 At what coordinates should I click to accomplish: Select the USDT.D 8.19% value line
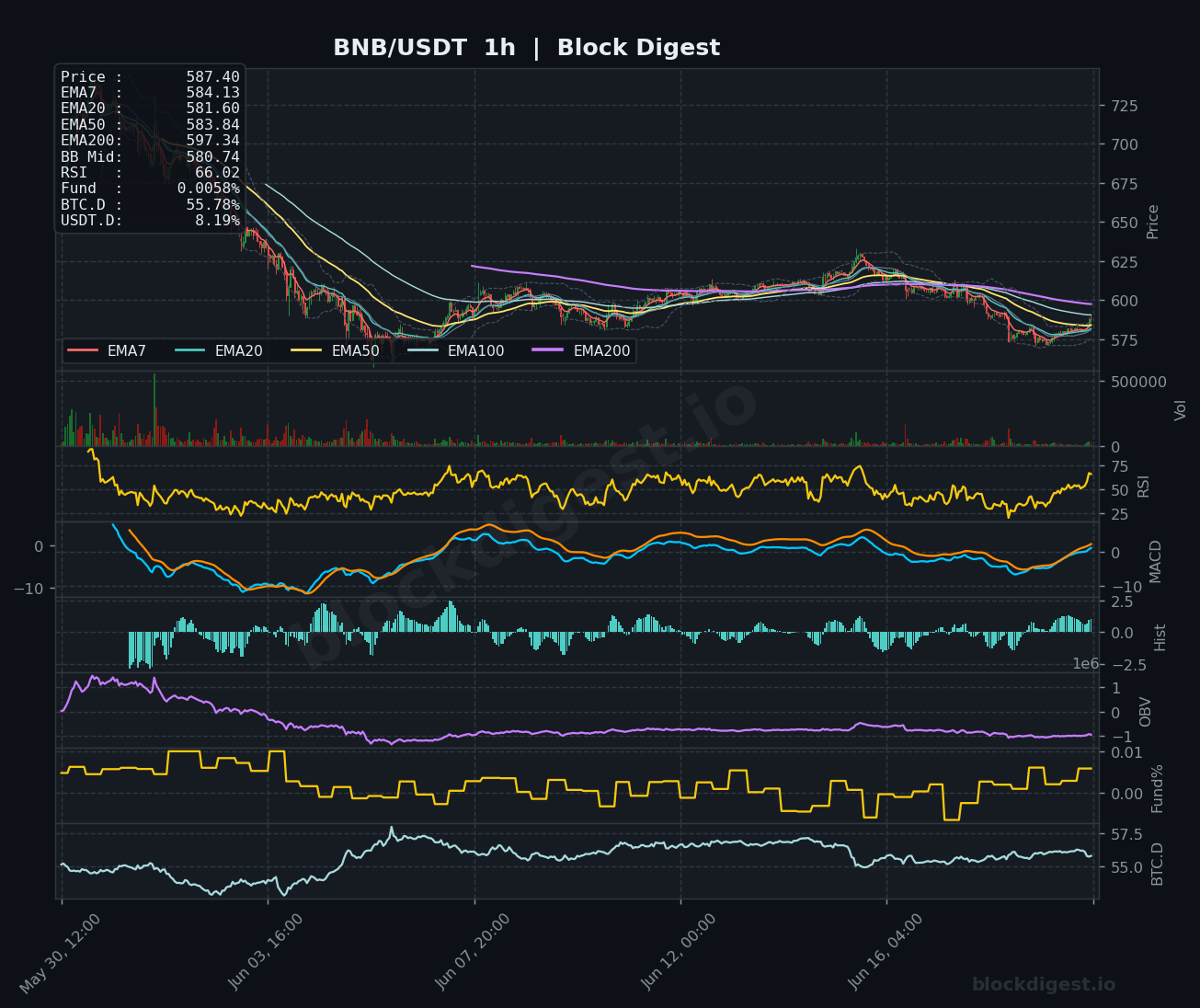pos(150,221)
